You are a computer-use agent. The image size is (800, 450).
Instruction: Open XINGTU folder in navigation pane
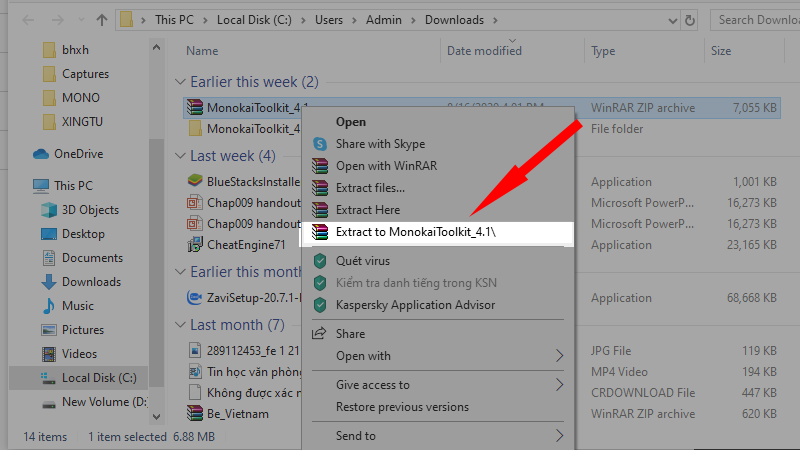pos(82,122)
